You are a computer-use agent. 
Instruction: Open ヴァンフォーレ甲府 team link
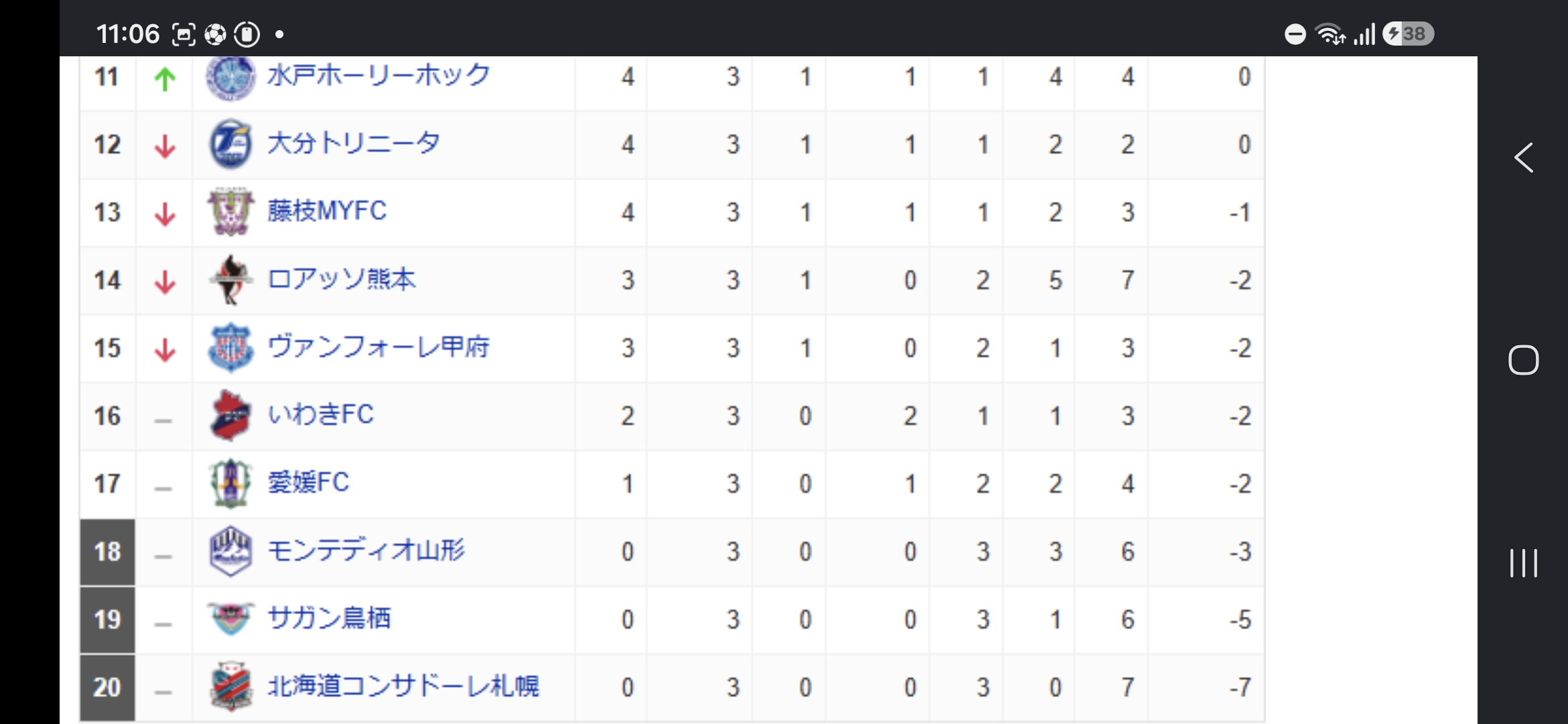coord(378,347)
